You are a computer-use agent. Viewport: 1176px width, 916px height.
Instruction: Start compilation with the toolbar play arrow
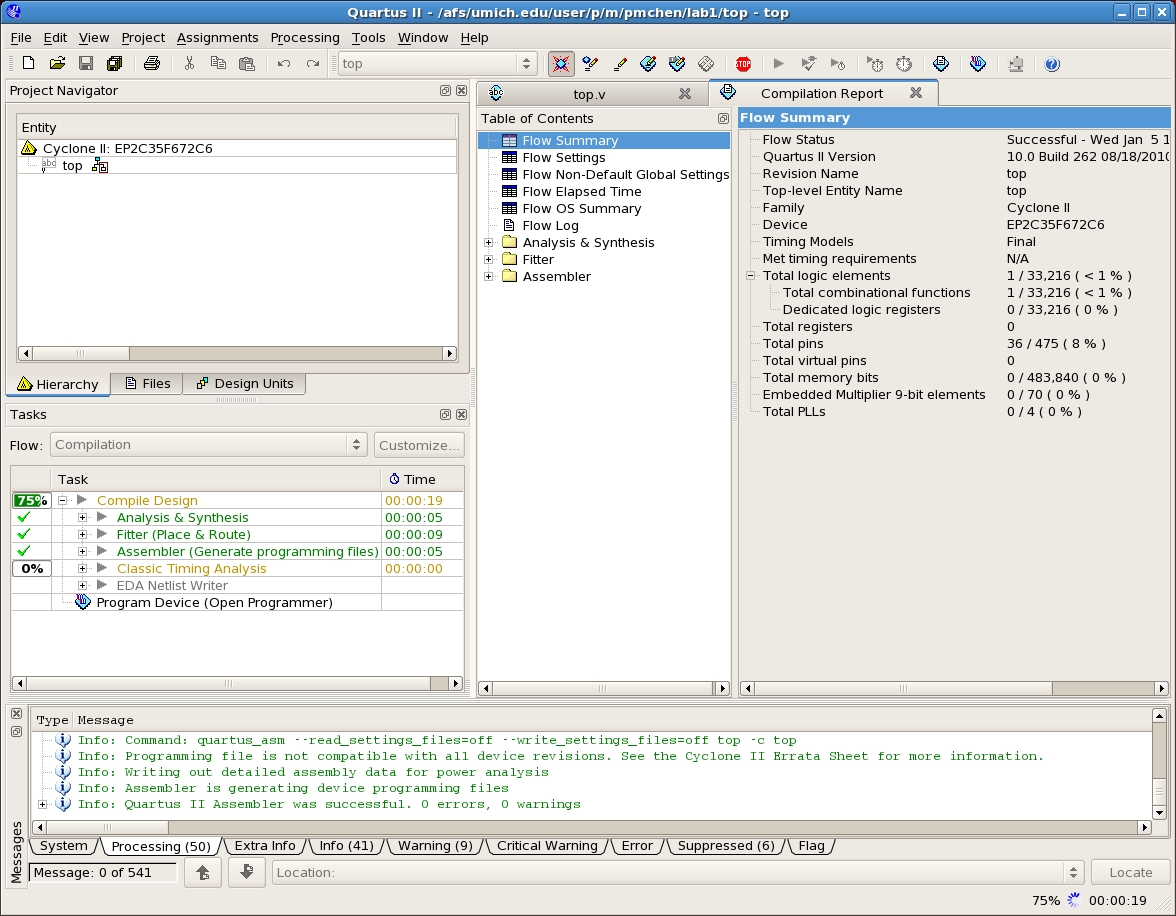click(778, 64)
